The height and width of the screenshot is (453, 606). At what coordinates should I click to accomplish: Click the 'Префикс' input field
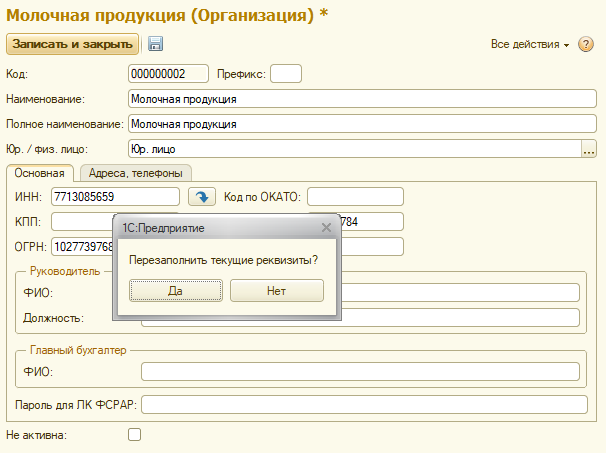coord(286,74)
